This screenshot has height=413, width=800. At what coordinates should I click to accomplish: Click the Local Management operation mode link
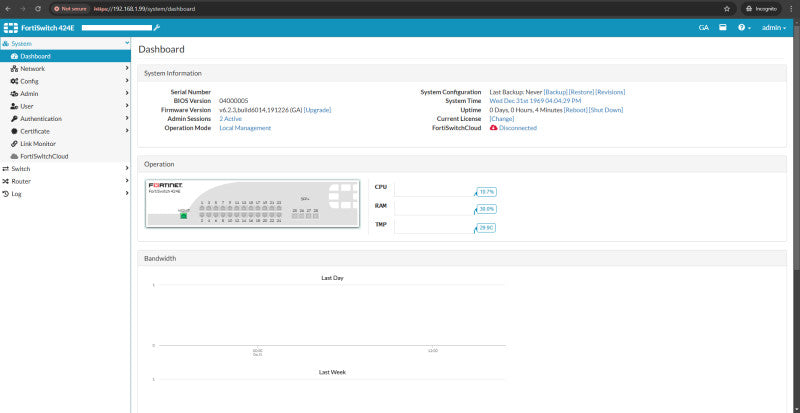(x=245, y=128)
